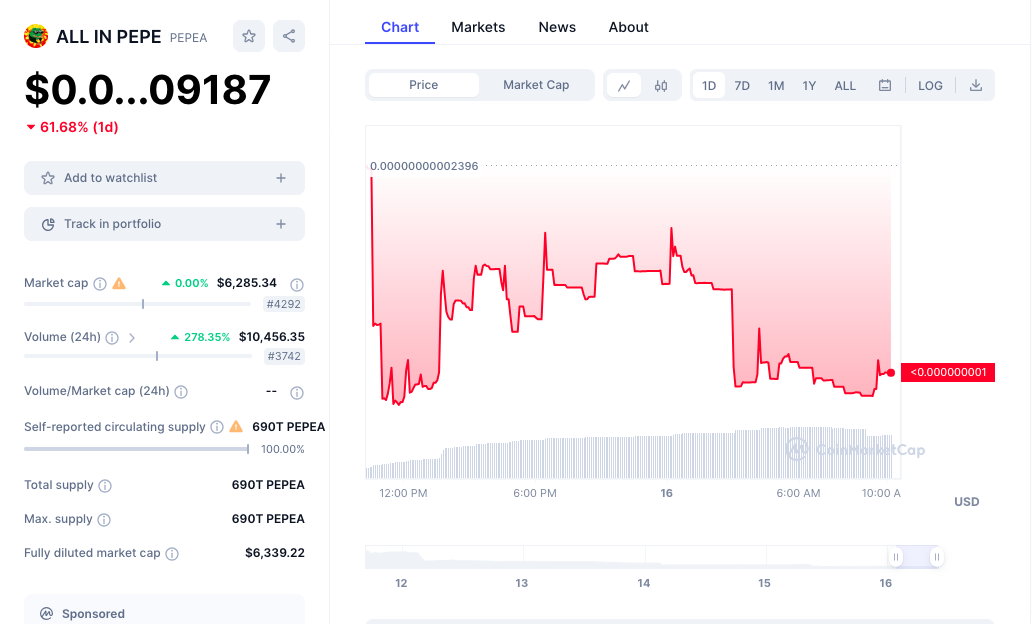Click the info icon beside Self-reported circulating supply
This screenshot has width=1032, height=624.
217,427
